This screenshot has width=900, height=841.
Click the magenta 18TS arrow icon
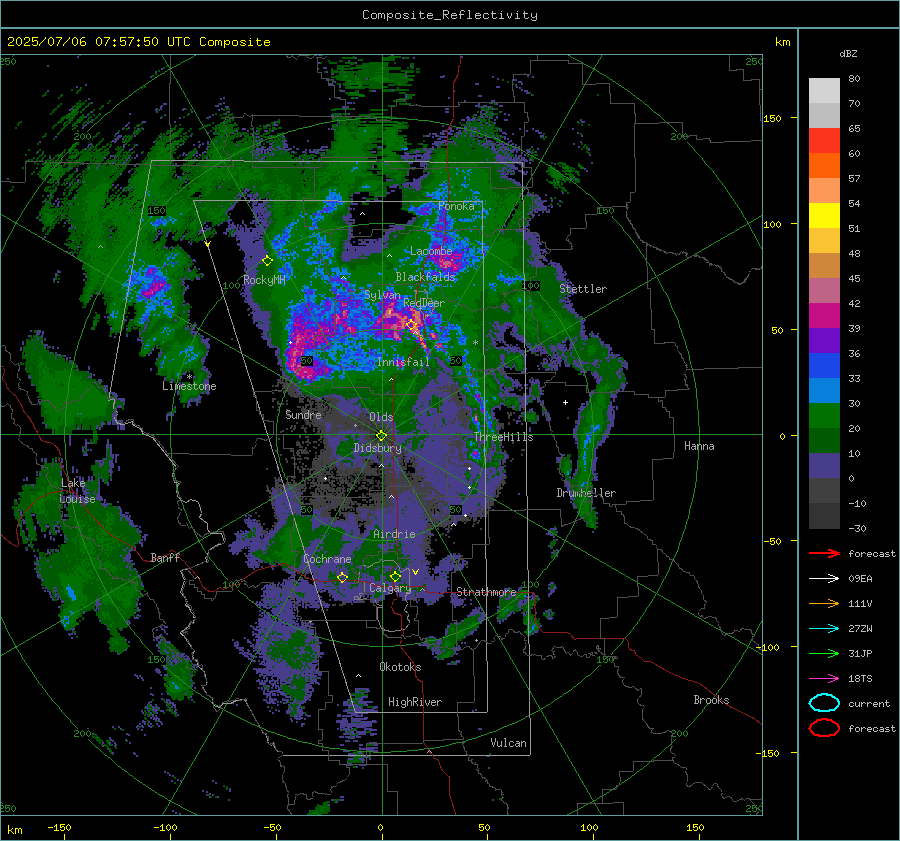(x=824, y=679)
